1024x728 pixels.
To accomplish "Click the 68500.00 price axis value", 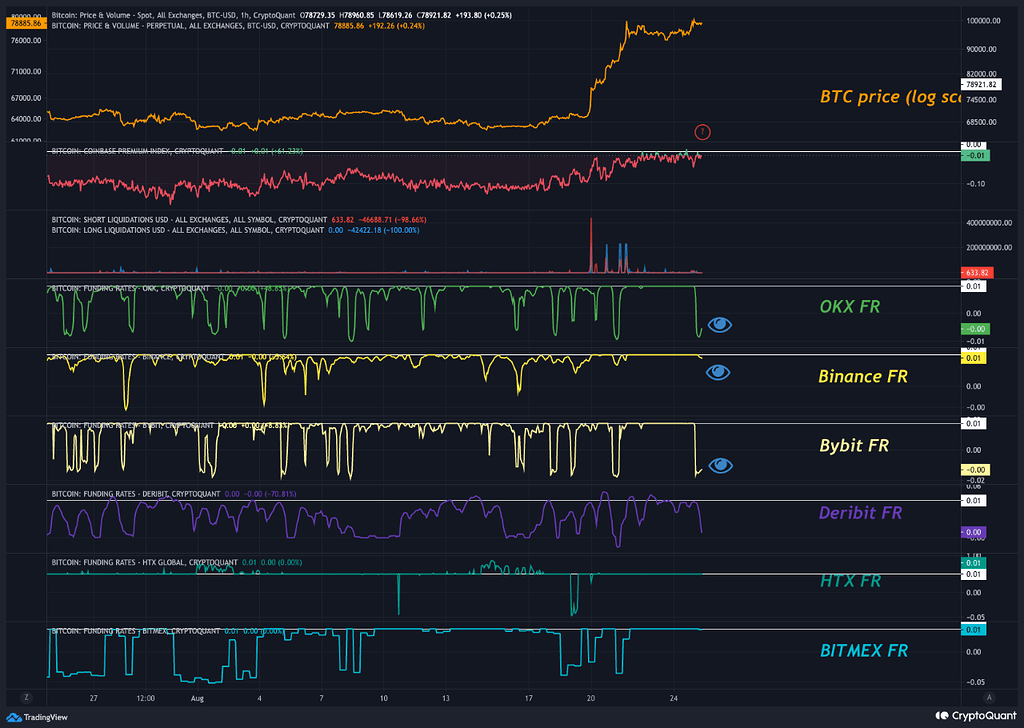I will coord(981,122).
